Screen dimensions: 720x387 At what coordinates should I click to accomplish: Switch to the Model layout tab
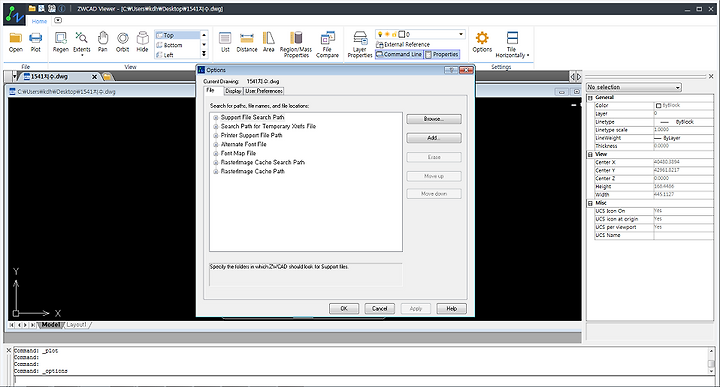click(51, 325)
